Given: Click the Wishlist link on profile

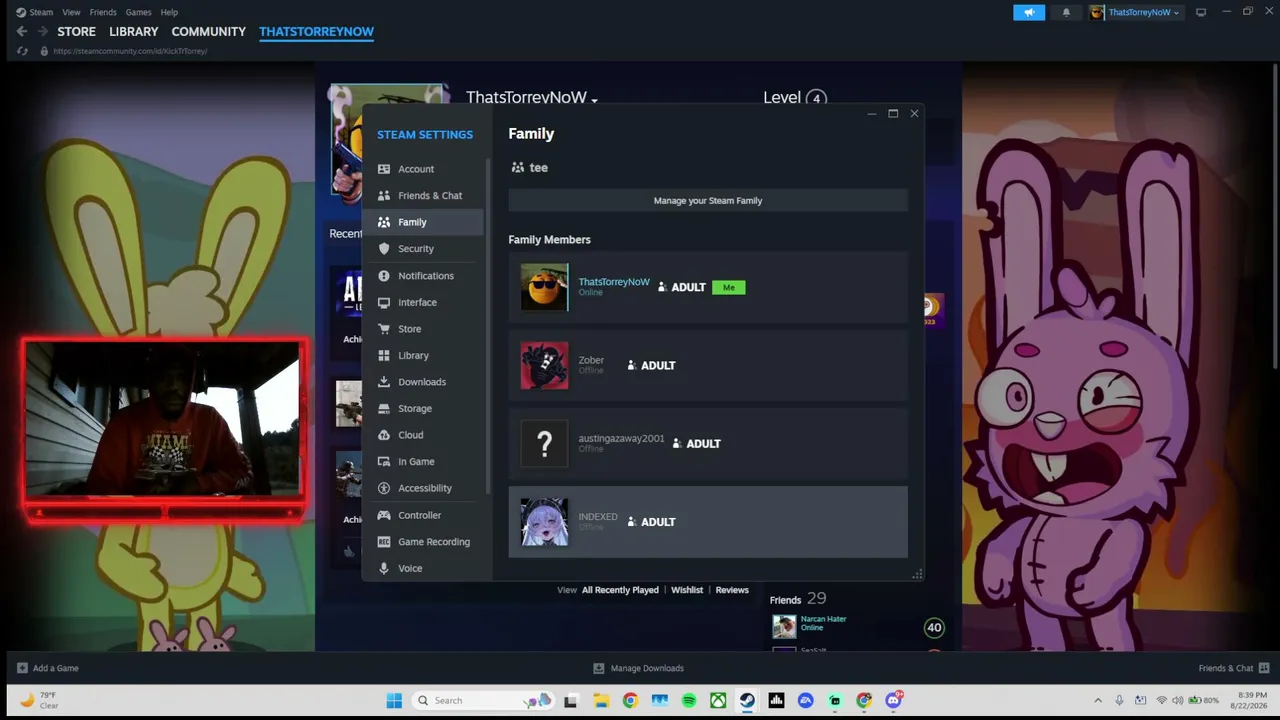Looking at the screenshot, I should [687, 590].
